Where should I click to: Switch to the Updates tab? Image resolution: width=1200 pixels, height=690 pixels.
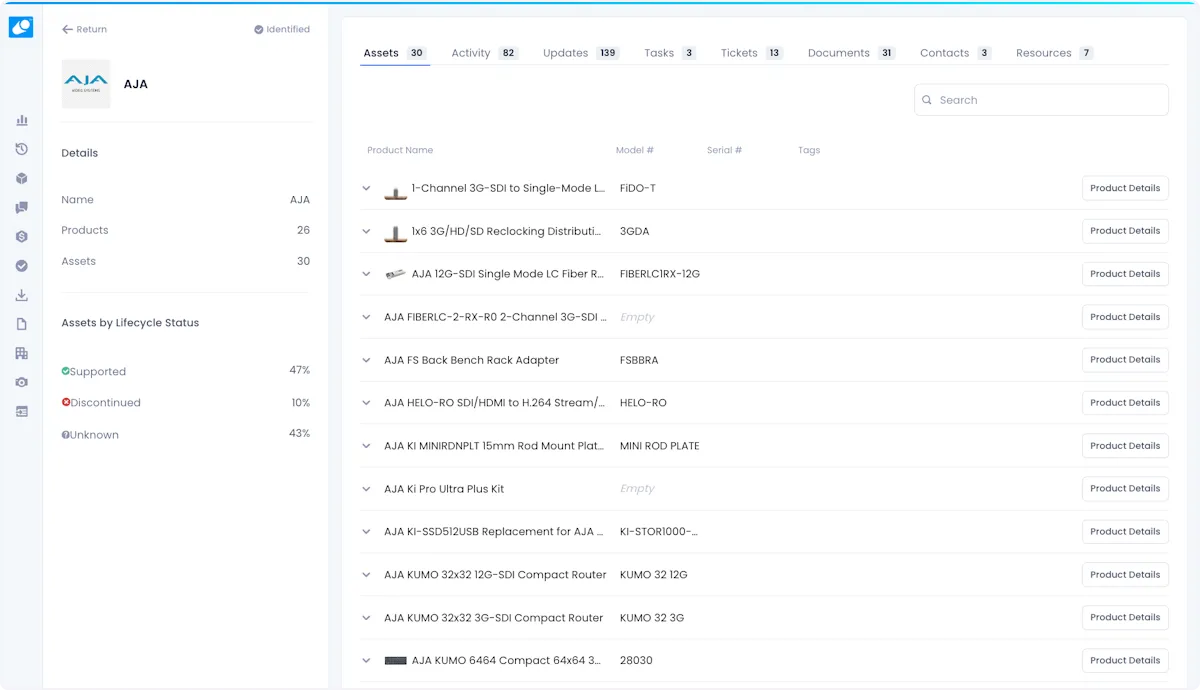pos(581,53)
